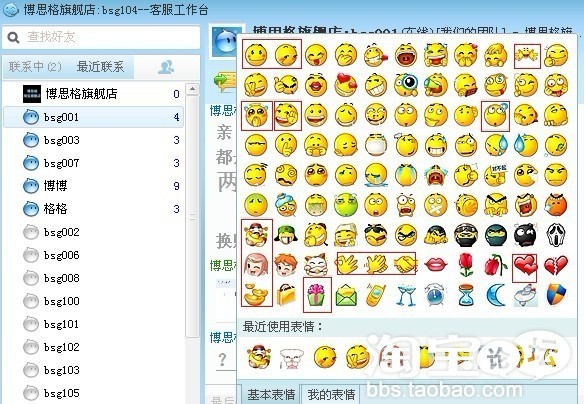
Task: Select the green sick face emoticon
Action: click(346, 204)
